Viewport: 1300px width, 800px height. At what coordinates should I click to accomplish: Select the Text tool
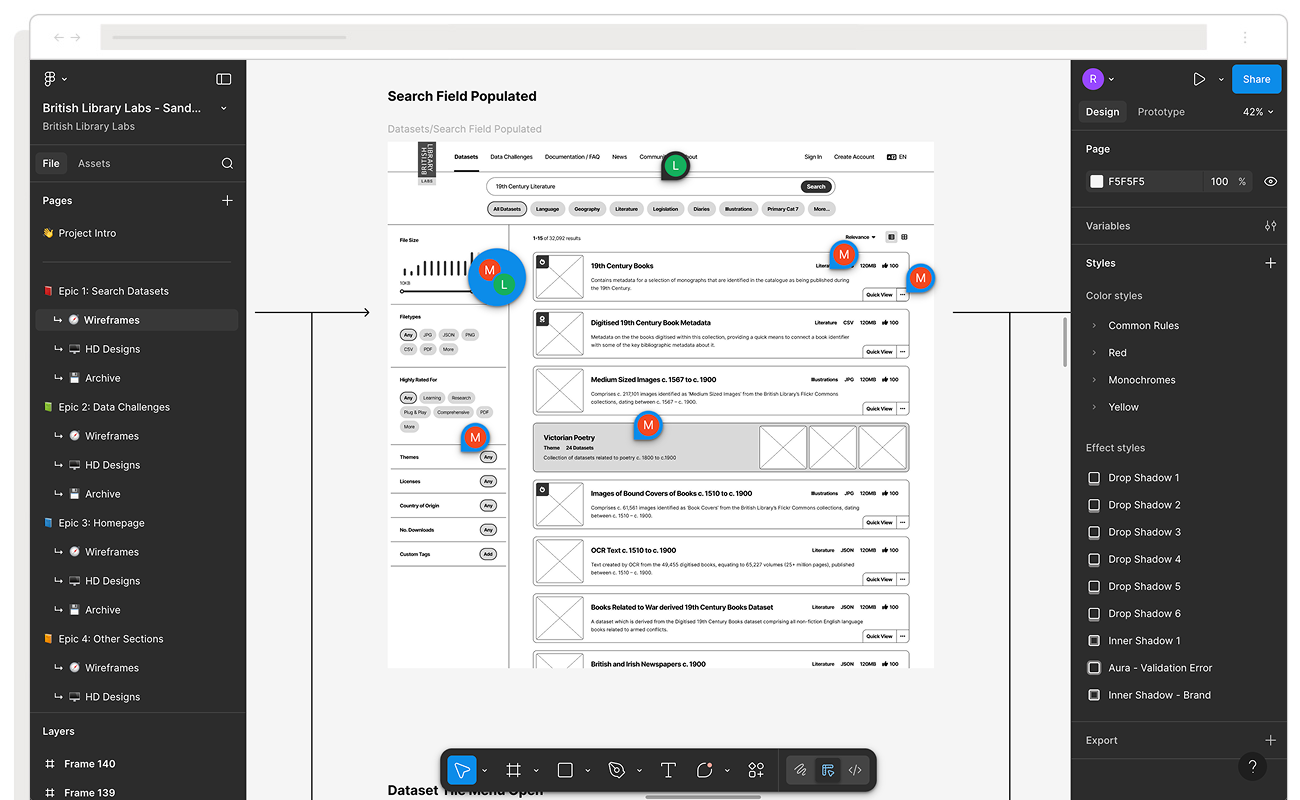tap(668, 770)
